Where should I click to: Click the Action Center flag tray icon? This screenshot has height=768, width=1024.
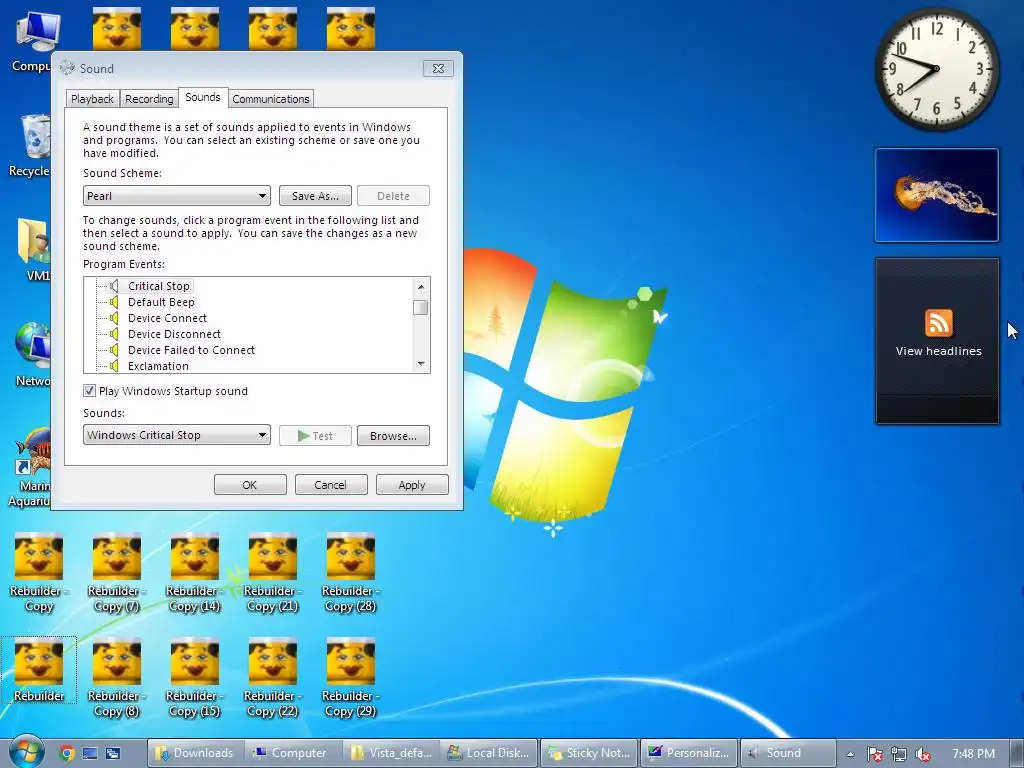point(874,754)
